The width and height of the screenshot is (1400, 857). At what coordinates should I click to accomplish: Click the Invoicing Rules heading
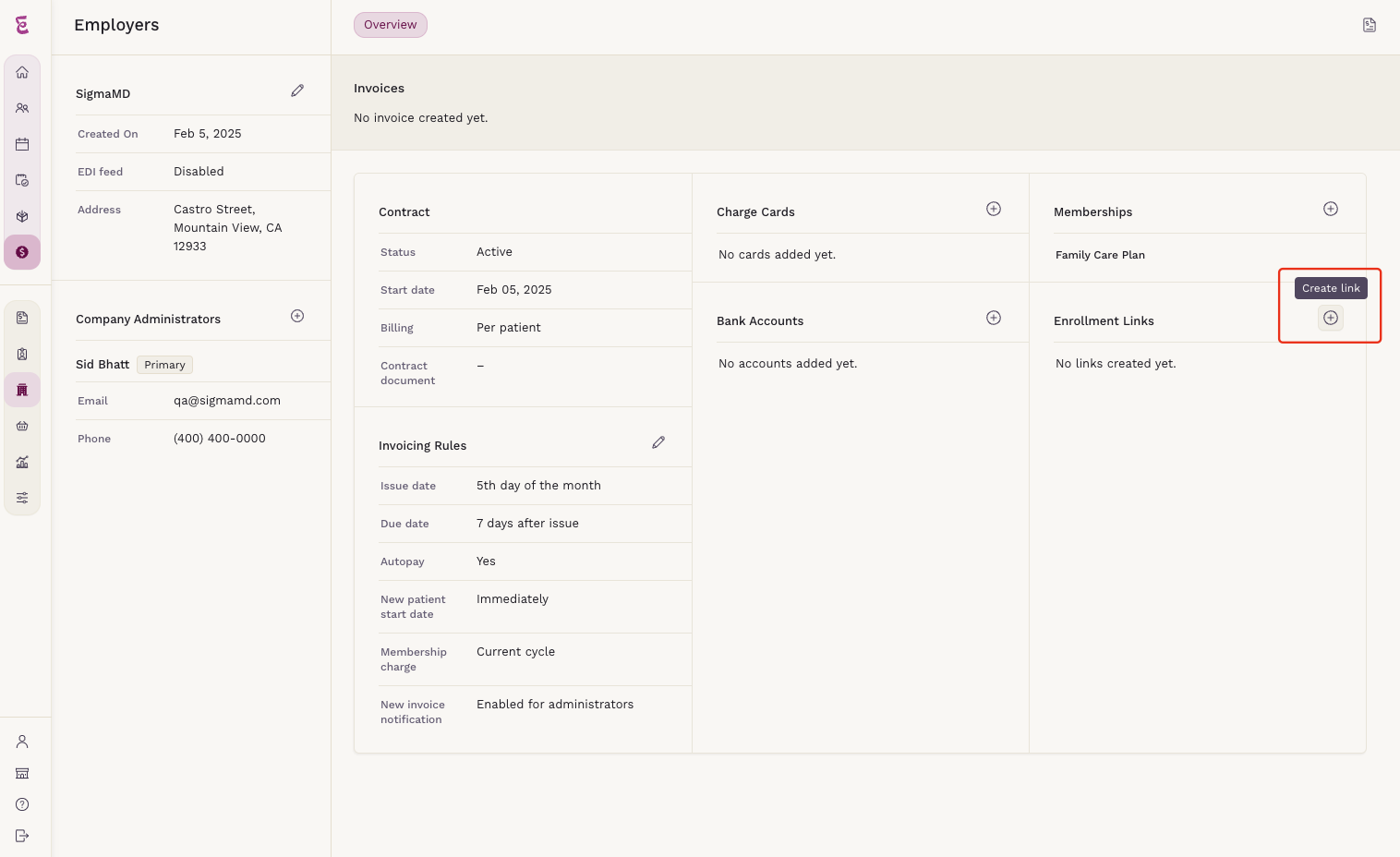coord(422,446)
